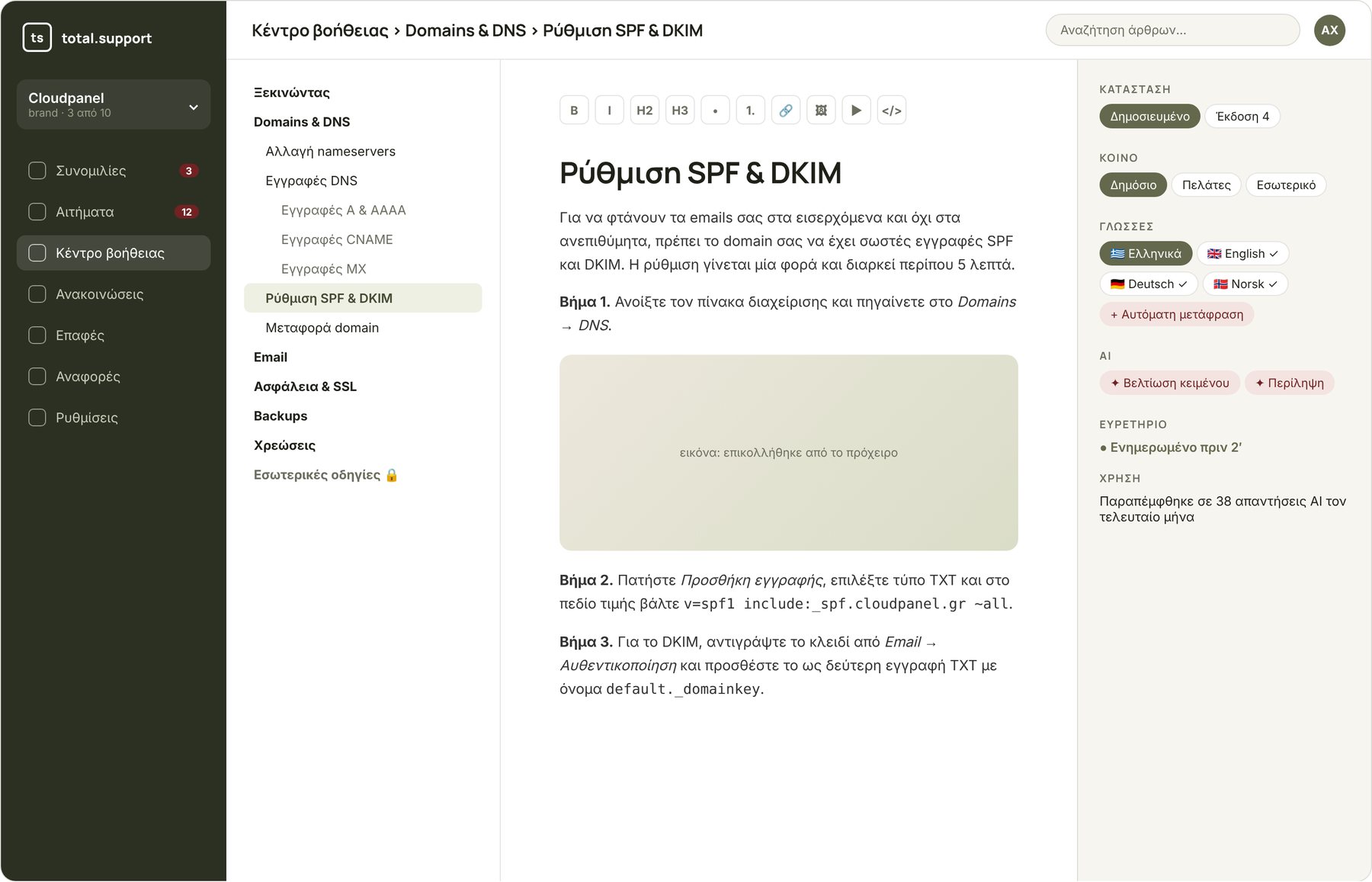This screenshot has height=882, width=1372.
Task: Insert a numbered list
Action: pos(751,111)
